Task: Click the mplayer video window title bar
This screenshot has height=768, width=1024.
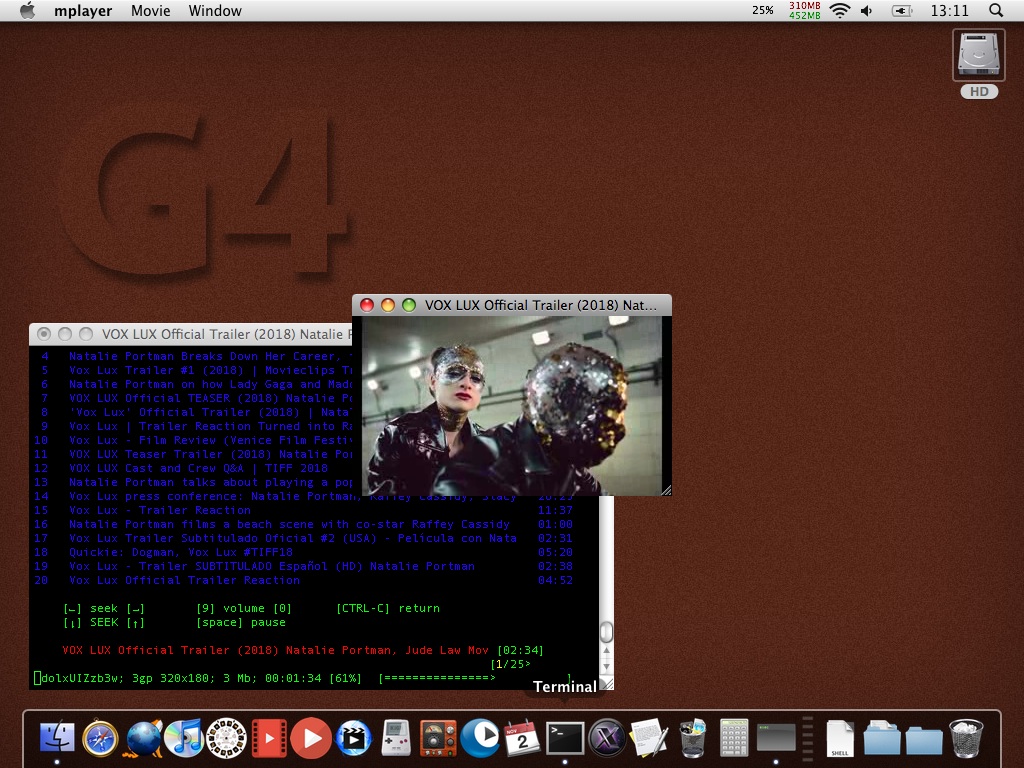Action: pos(512,305)
